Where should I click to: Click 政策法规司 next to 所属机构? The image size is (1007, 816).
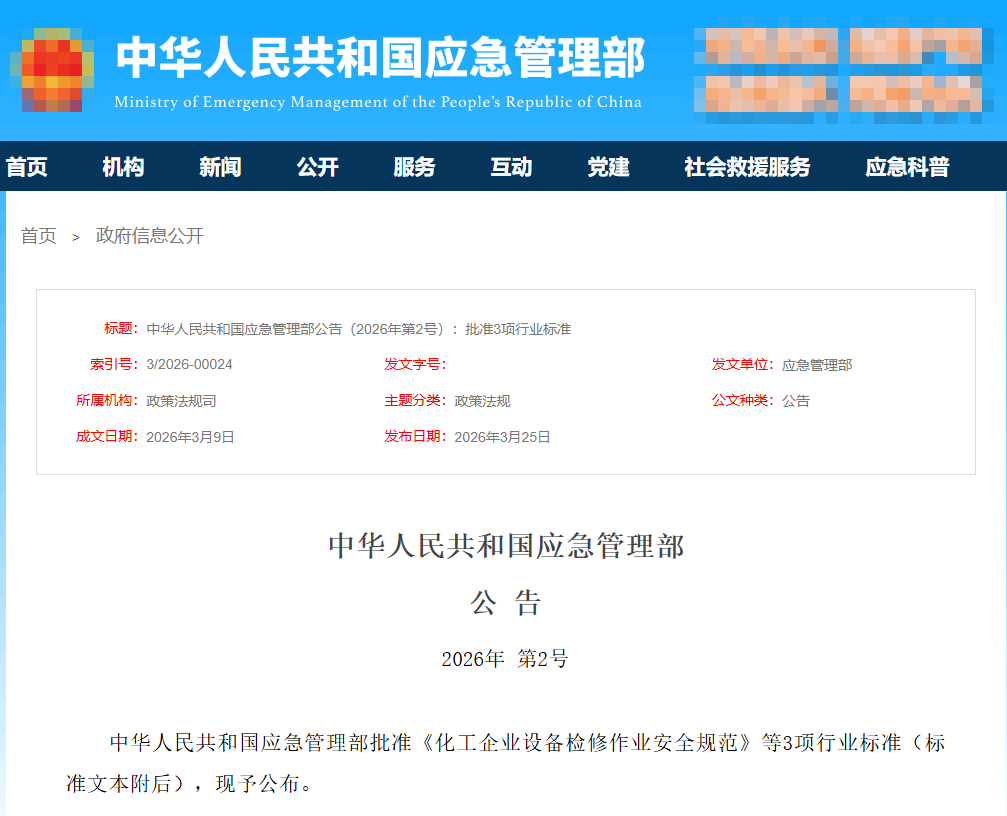pyautogui.click(x=181, y=401)
